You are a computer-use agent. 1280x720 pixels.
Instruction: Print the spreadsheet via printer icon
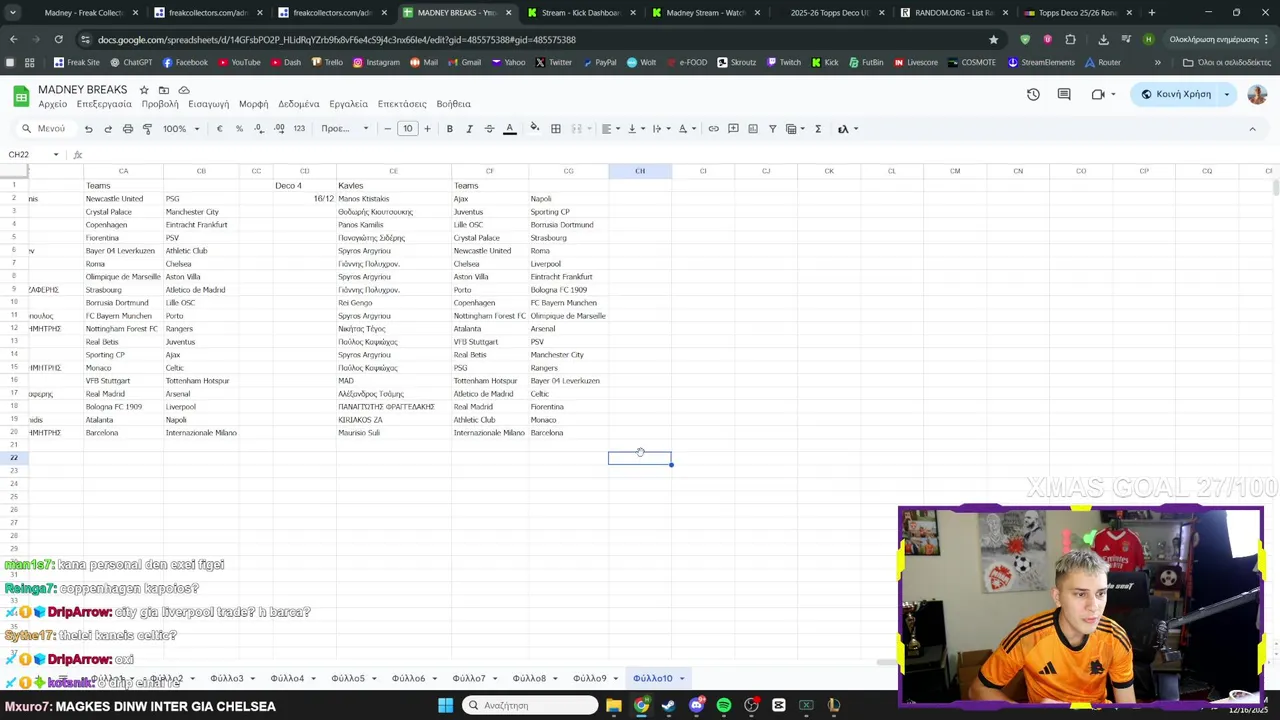pyautogui.click(x=128, y=129)
